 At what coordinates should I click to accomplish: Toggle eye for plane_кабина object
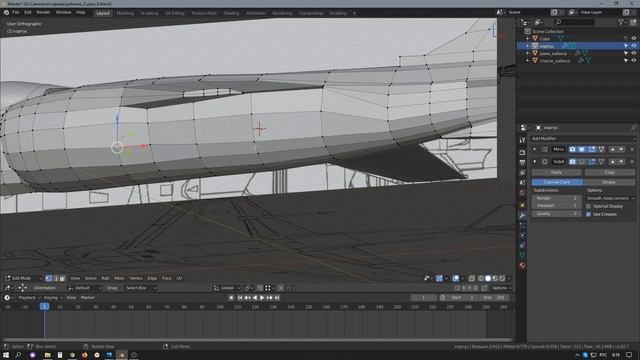point(633,53)
